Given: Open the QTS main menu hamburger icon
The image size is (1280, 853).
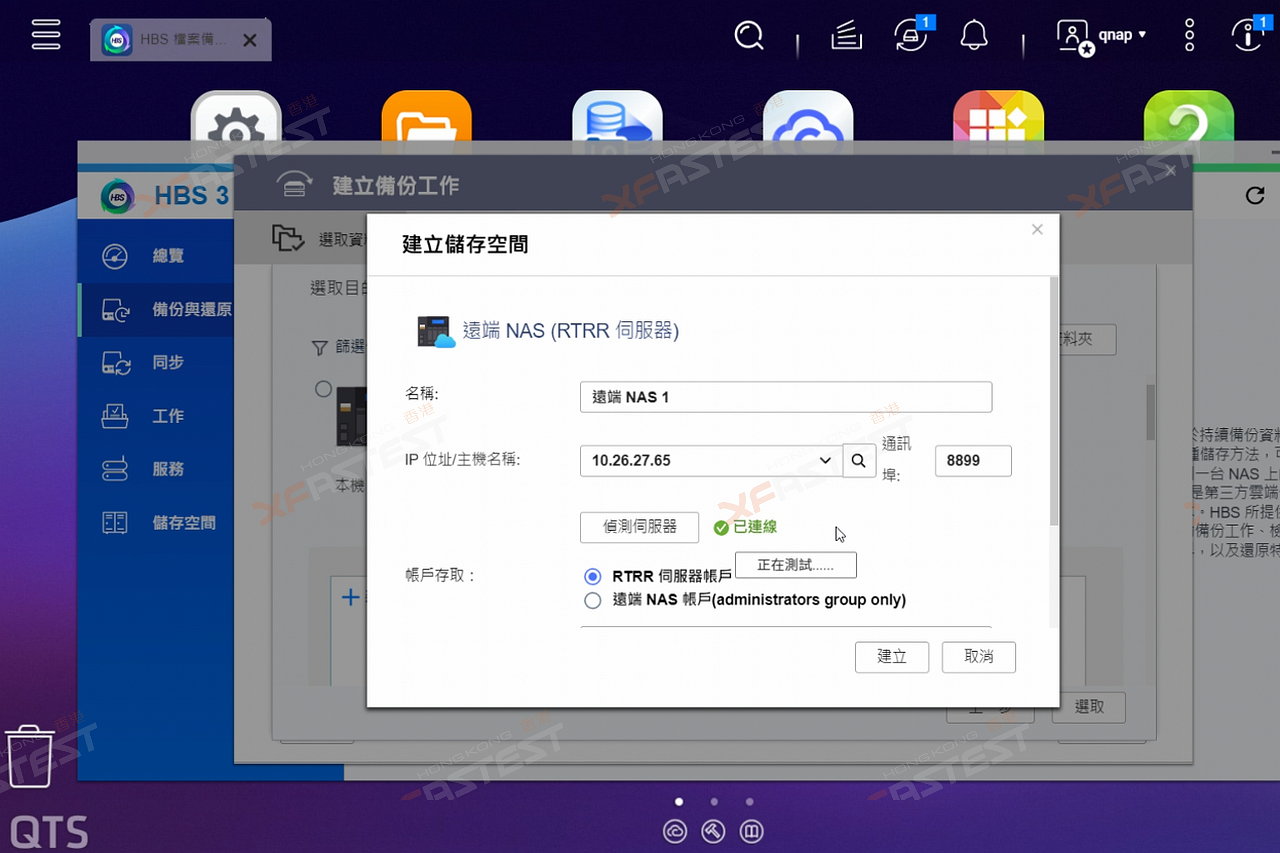Looking at the screenshot, I should [46, 33].
